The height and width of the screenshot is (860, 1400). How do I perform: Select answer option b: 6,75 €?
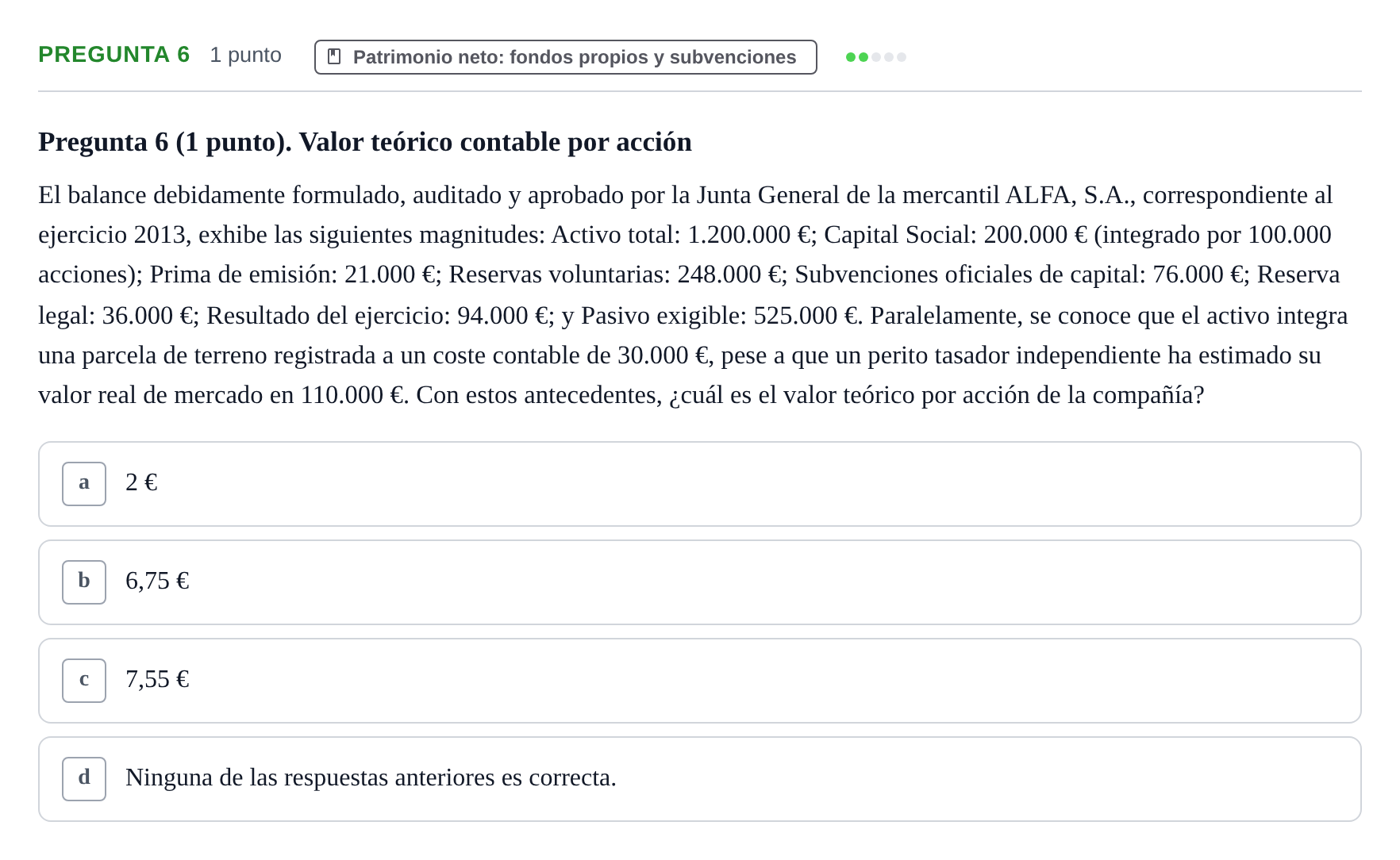pyautogui.click(x=699, y=582)
